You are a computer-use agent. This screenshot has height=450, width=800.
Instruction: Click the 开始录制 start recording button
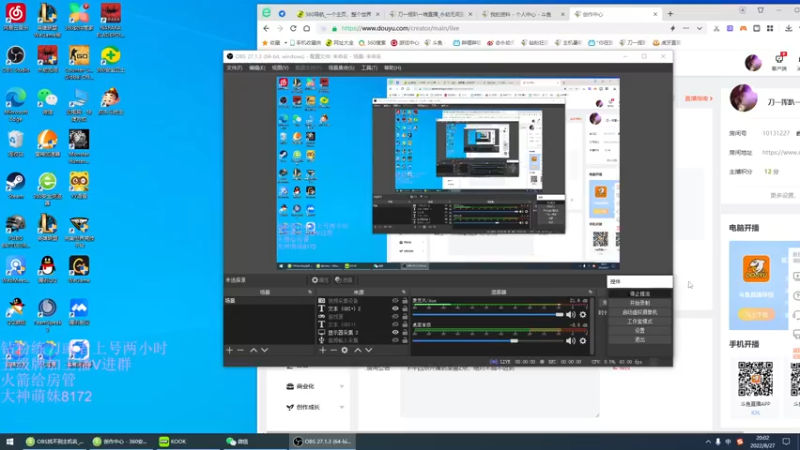tap(640, 303)
